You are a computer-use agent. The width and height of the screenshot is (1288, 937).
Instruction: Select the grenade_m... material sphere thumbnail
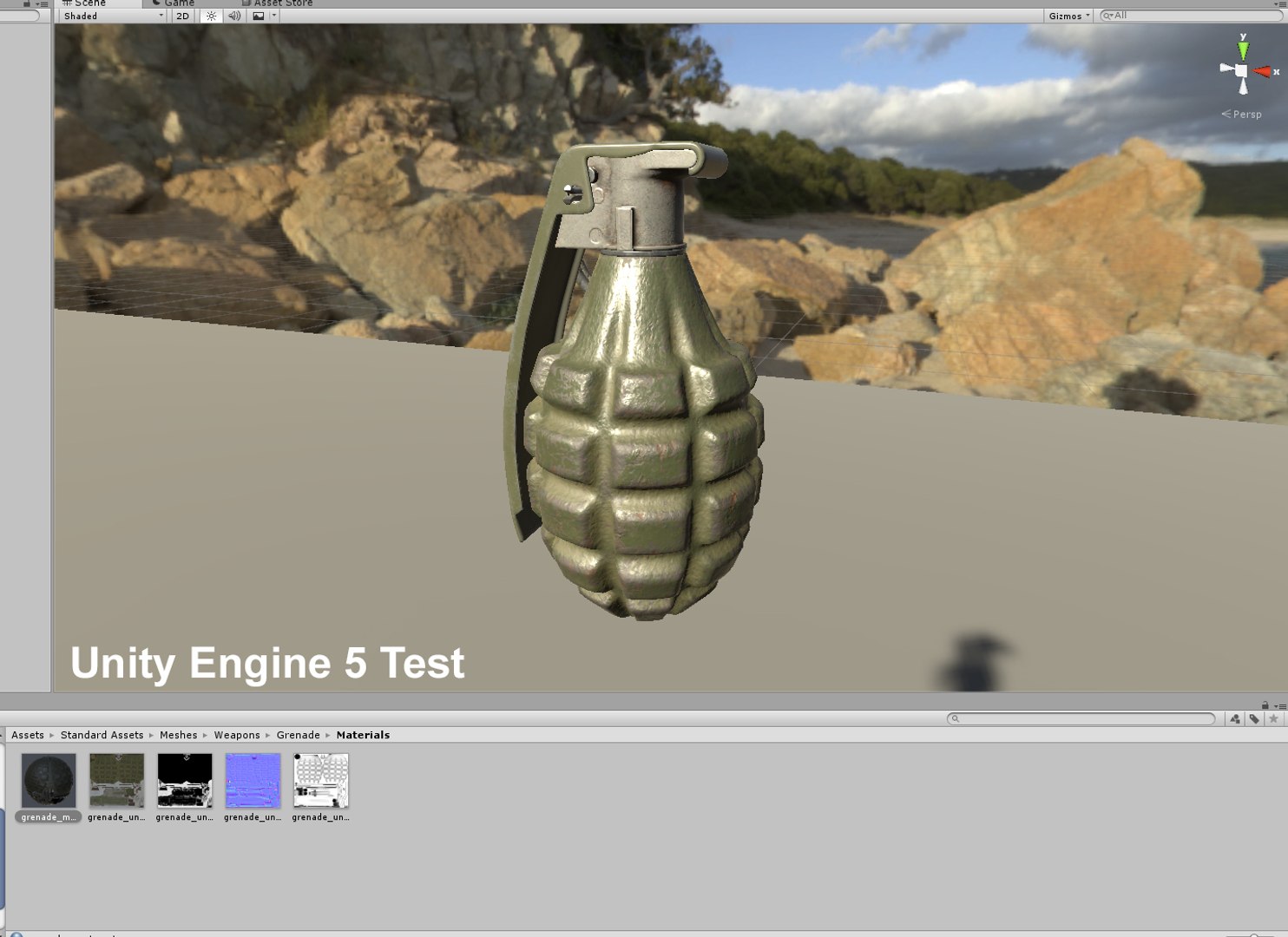click(49, 781)
